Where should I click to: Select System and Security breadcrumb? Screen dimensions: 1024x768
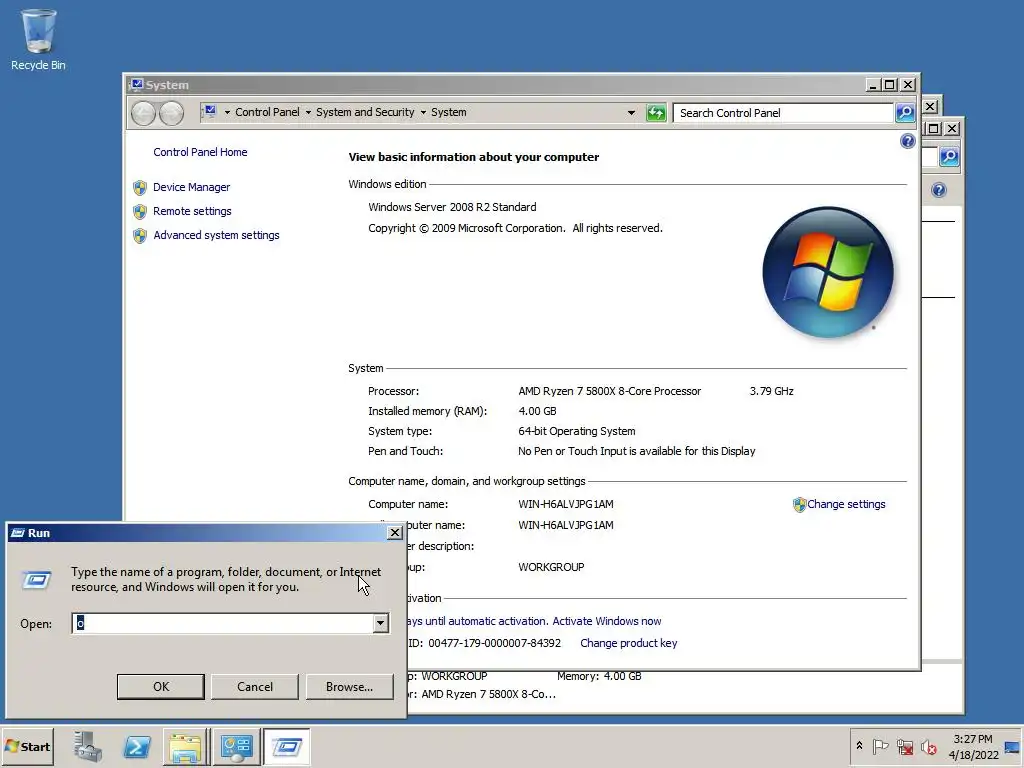tap(365, 112)
